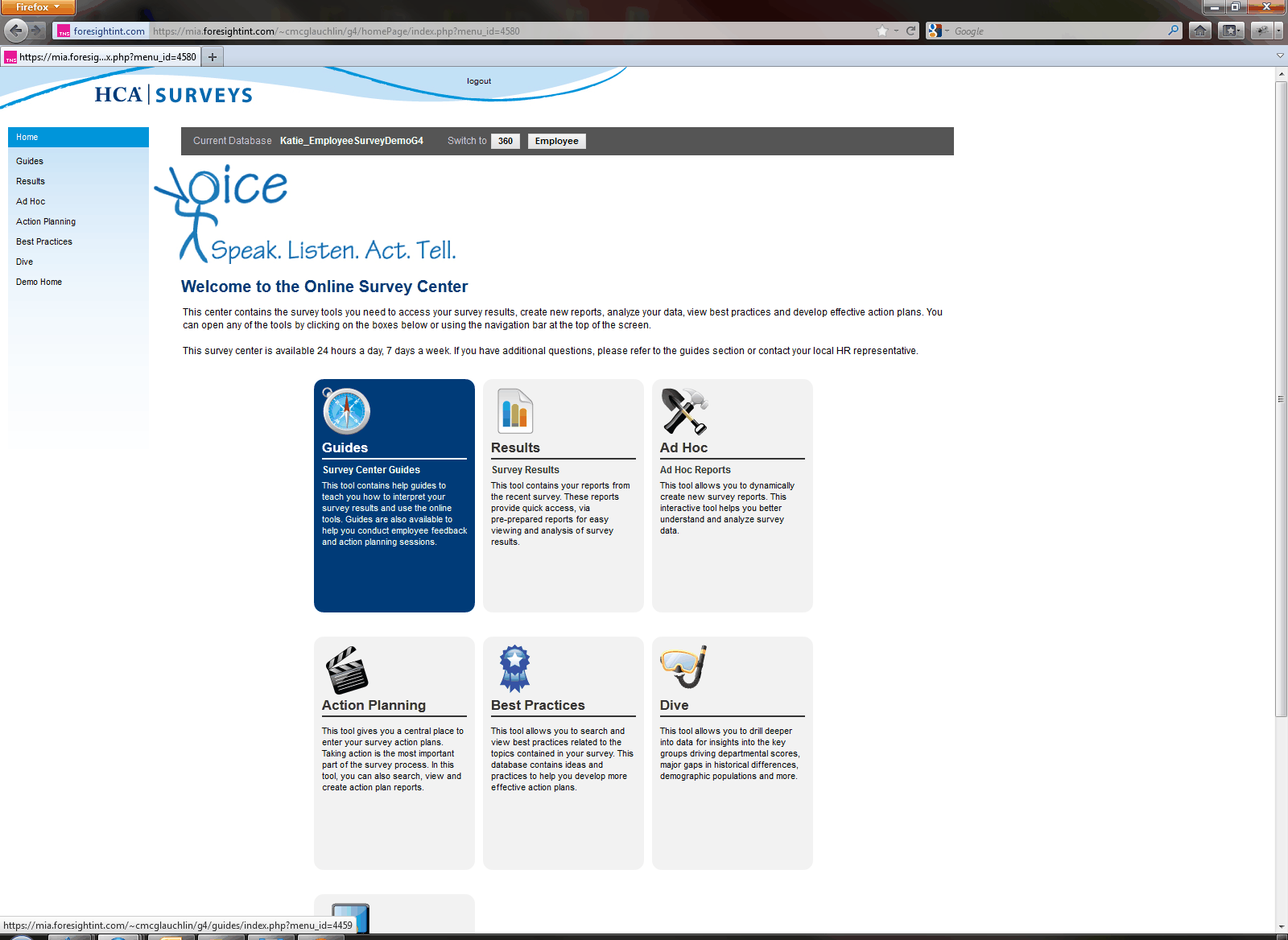Click the Results card heading
The image size is (1288, 940).
[515, 447]
